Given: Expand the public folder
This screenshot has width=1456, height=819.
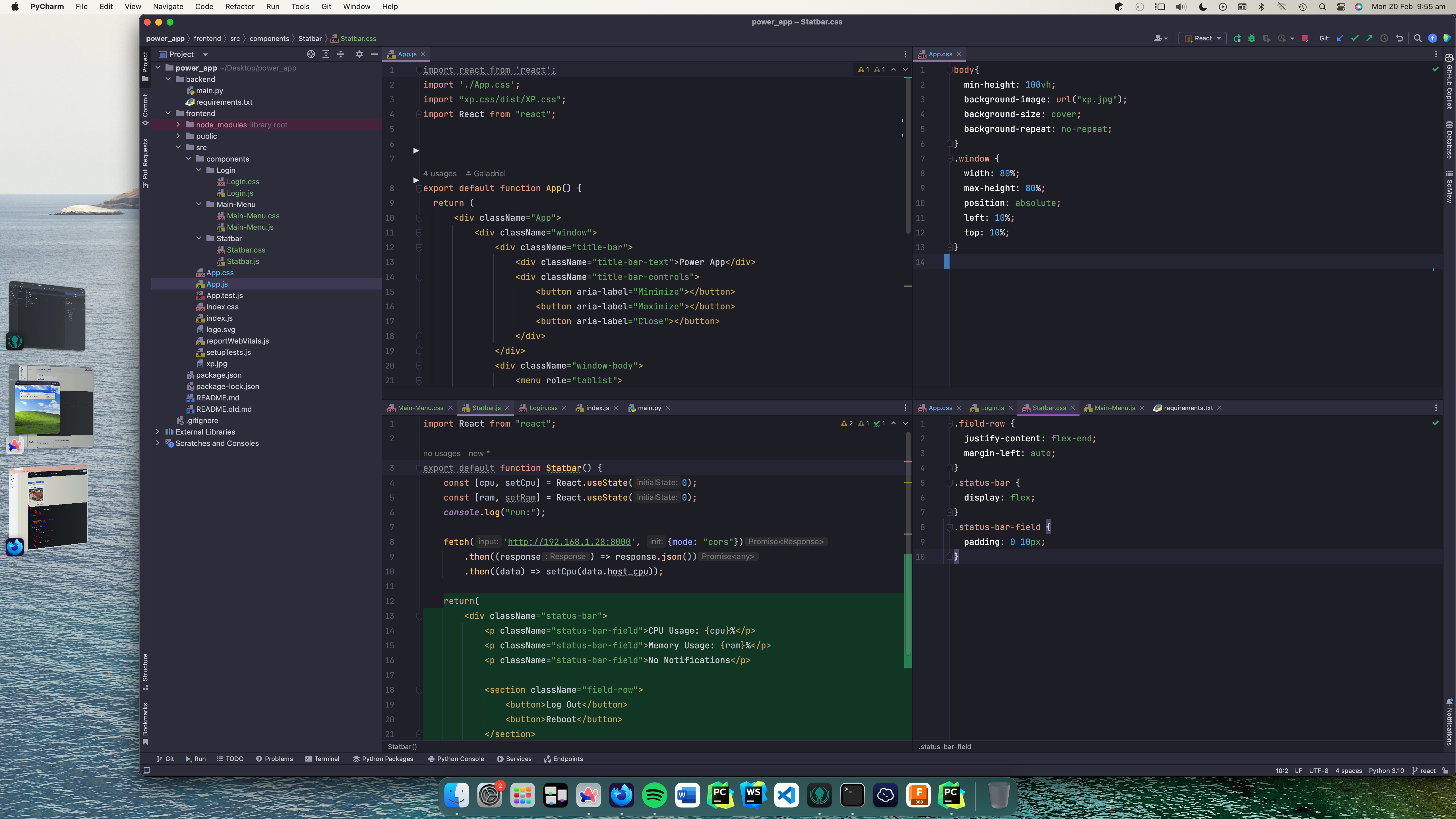Looking at the screenshot, I should (178, 136).
